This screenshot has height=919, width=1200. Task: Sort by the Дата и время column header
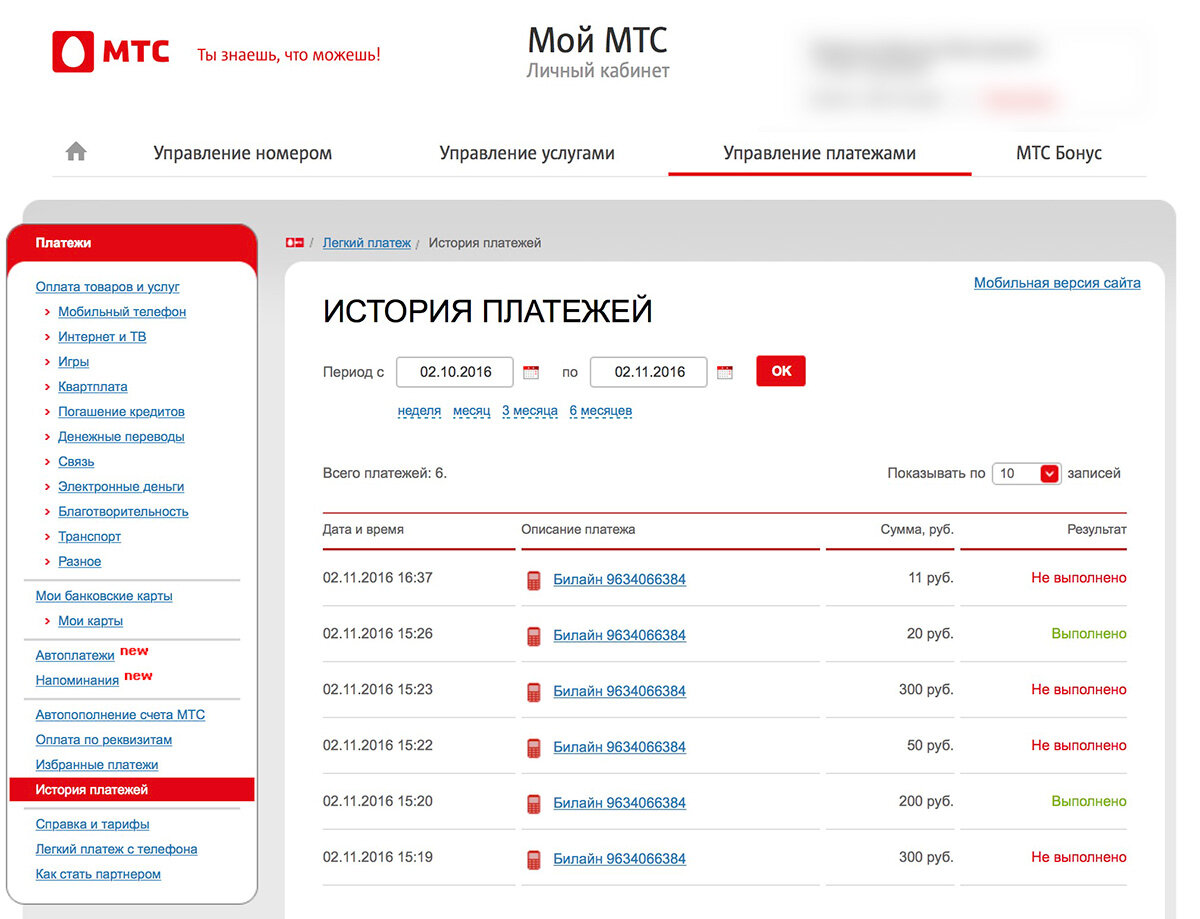click(363, 530)
